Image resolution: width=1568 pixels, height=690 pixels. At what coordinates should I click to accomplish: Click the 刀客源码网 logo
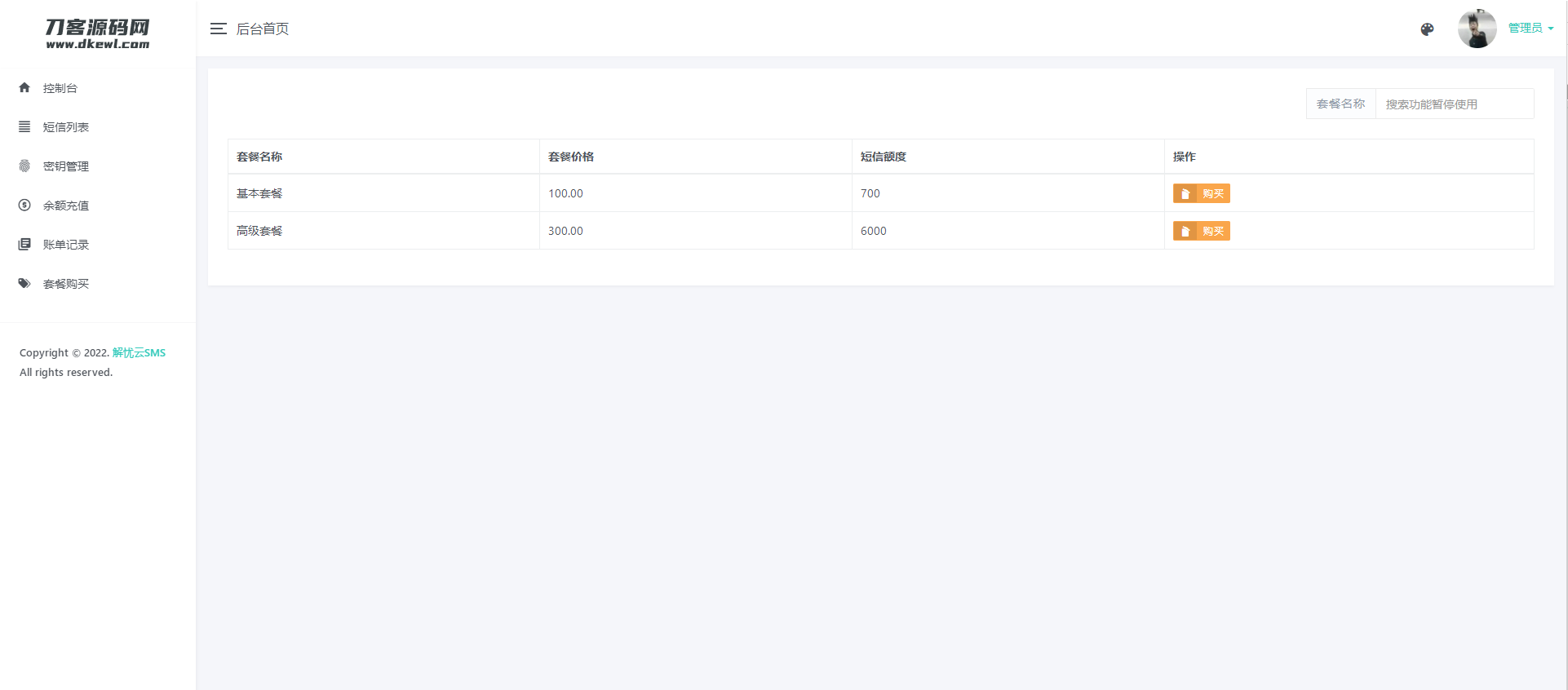pyautogui.click(x=97, y=33)
